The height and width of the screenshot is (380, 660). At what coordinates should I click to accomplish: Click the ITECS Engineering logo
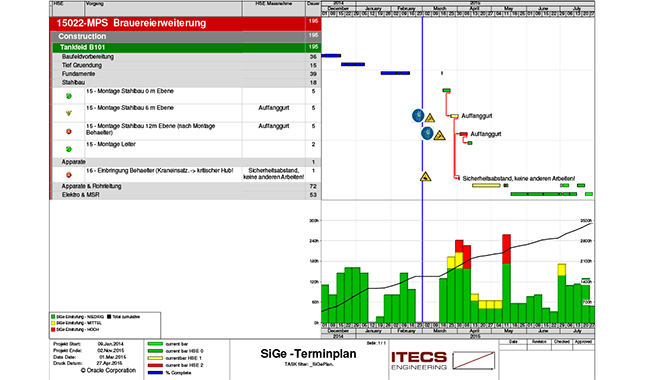419,361
